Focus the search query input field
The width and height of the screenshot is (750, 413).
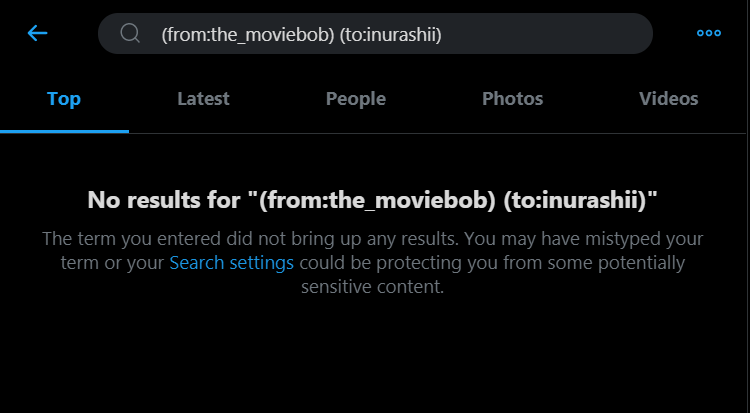[400, 34]
